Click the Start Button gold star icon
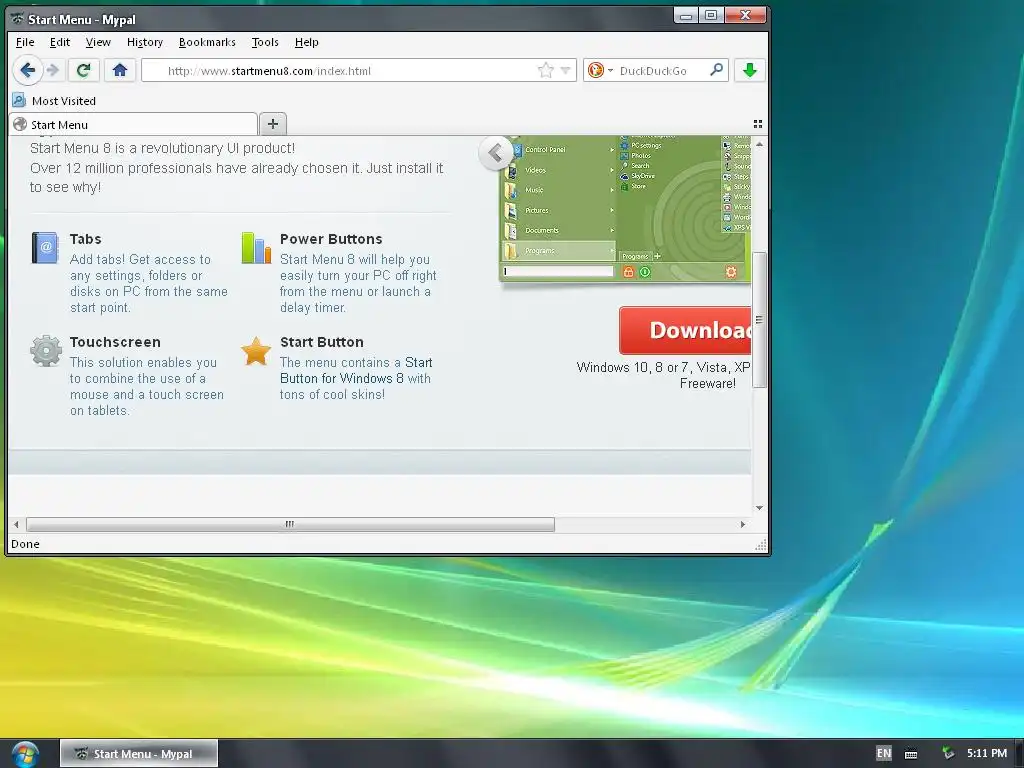 256,351
